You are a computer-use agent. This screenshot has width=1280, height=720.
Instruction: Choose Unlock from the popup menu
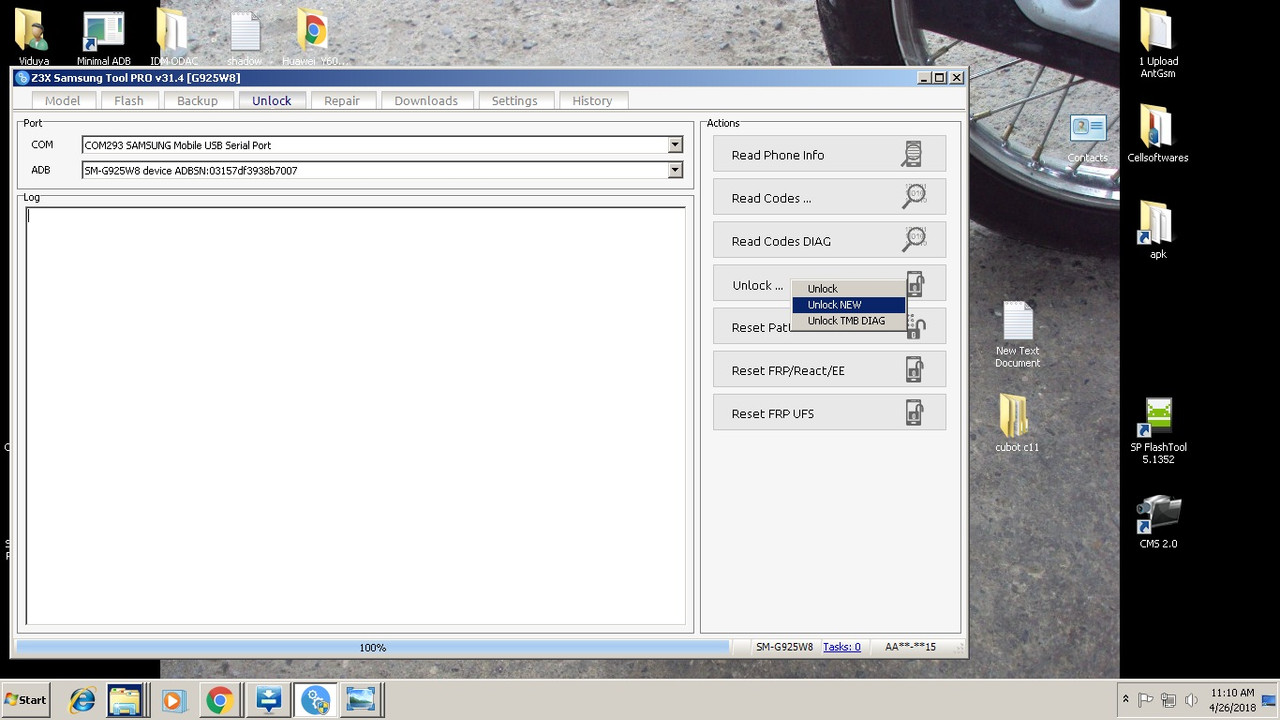[x=848, y=289]
